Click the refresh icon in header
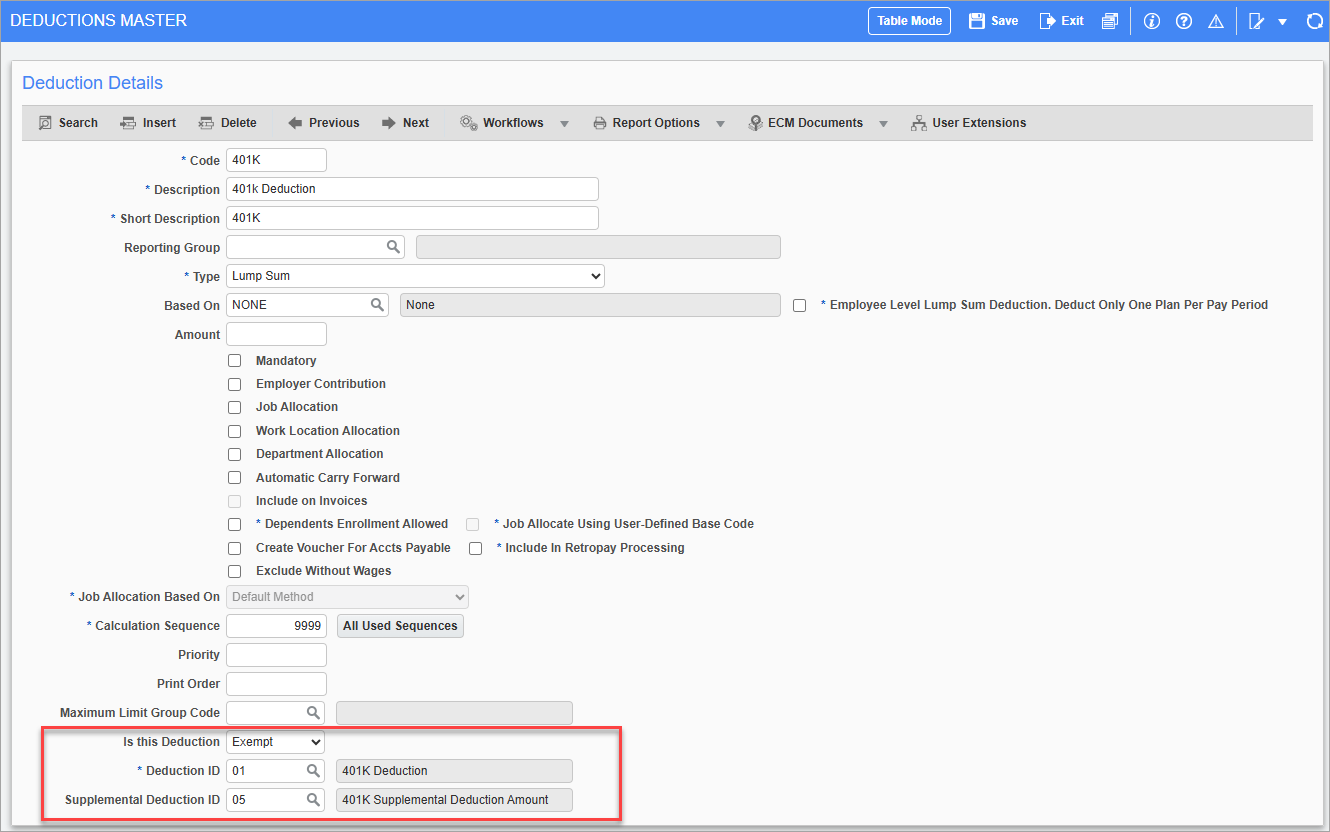1330x832 pixels. [x=1314, y=21]
